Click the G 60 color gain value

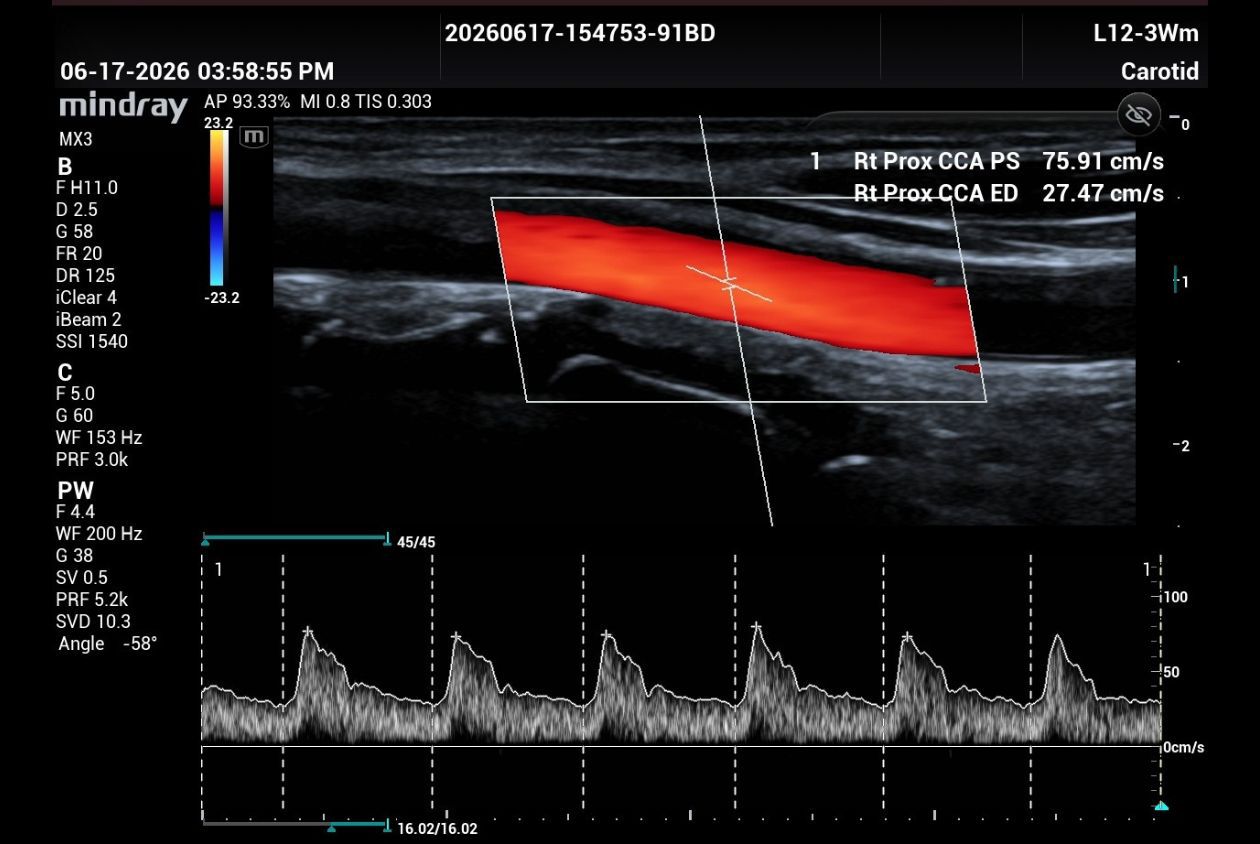[75, 416]
